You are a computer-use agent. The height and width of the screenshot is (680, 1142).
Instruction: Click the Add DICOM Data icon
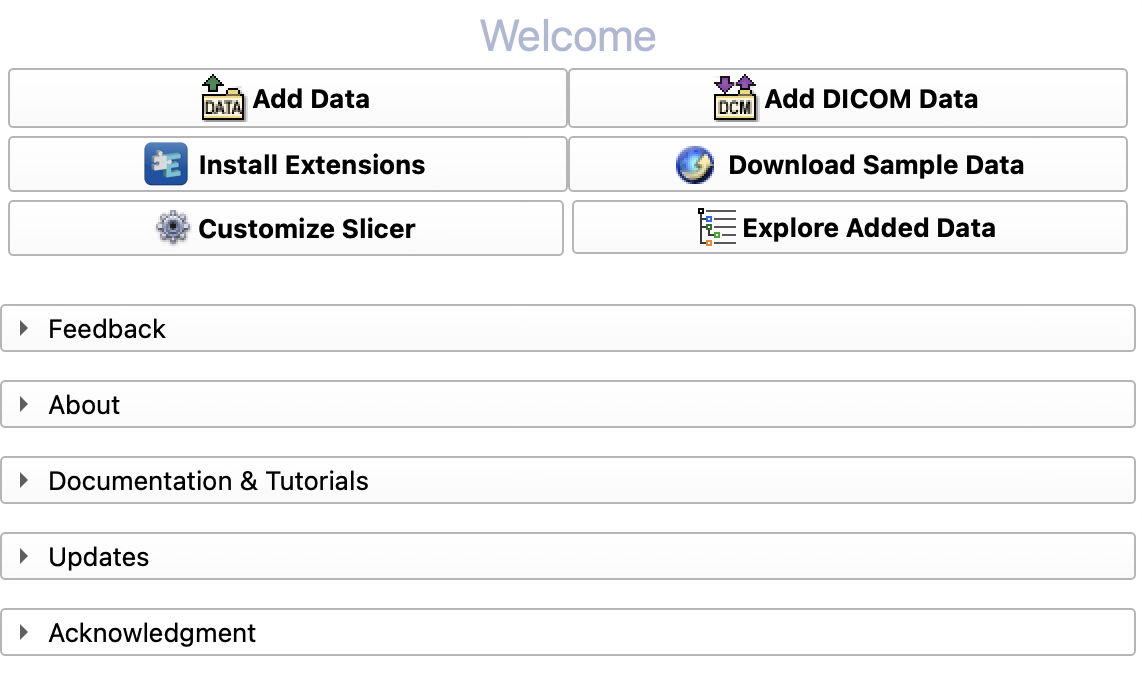[x=736, y=97]
